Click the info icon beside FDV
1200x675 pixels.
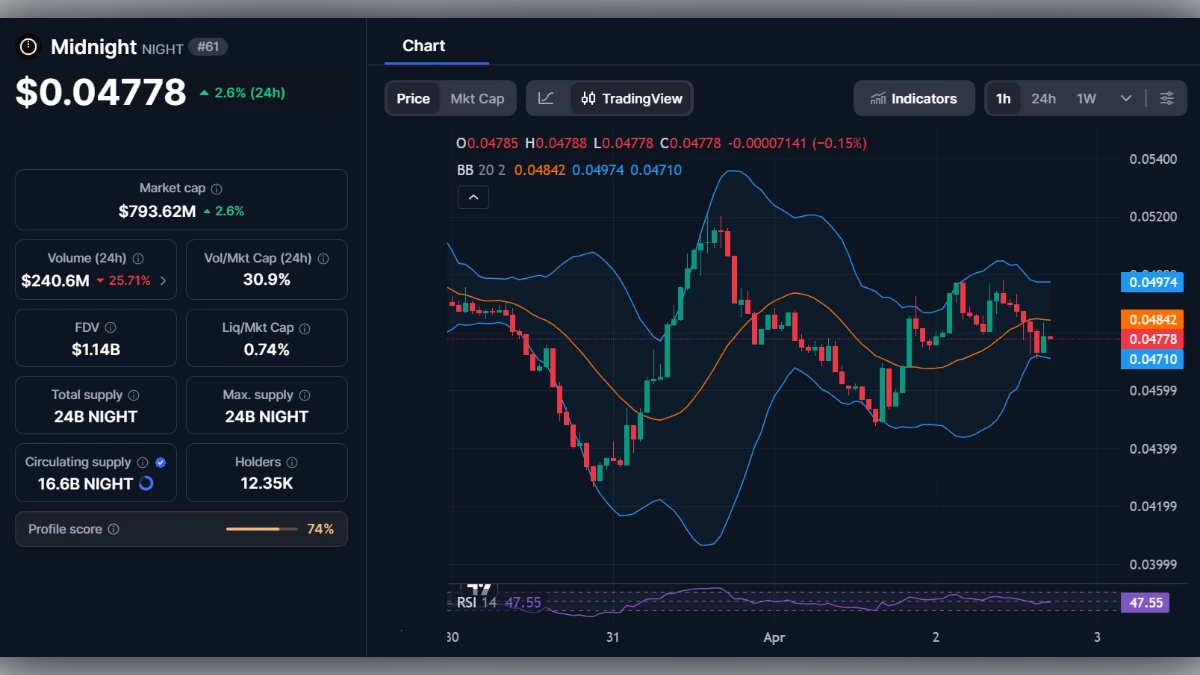pyautogui.click(x=110, y=327)
